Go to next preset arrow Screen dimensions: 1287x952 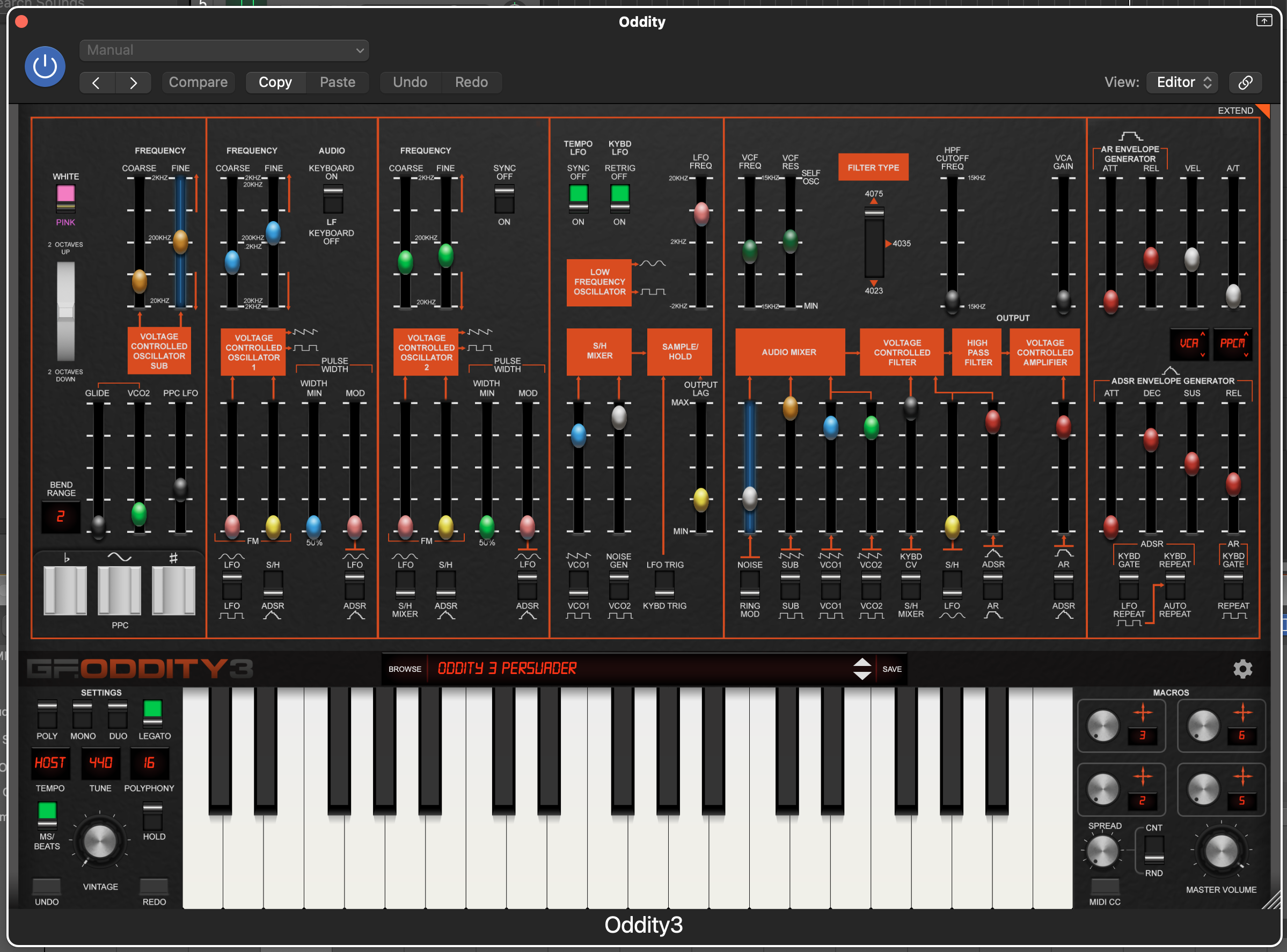(133, 83)
